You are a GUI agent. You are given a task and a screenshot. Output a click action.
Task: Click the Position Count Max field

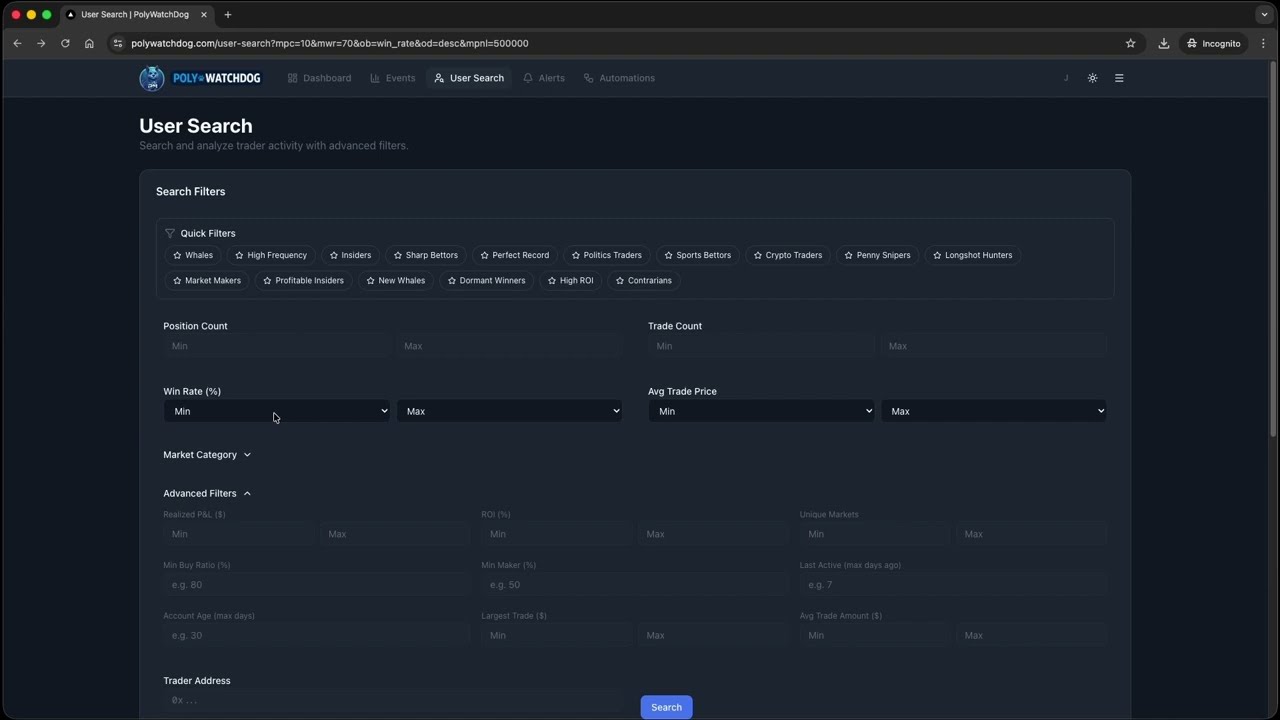[509, 346]
